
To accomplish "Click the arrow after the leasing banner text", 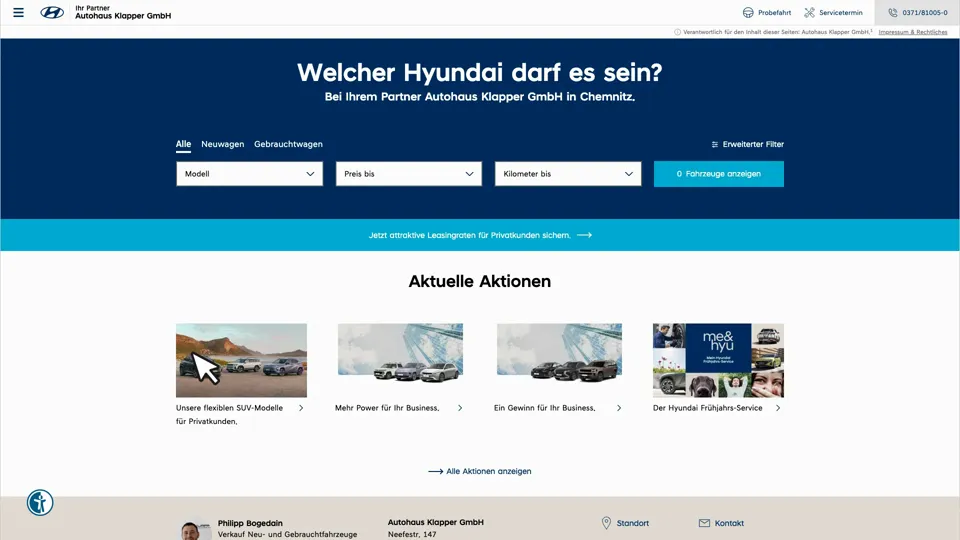I will [584, 235].
